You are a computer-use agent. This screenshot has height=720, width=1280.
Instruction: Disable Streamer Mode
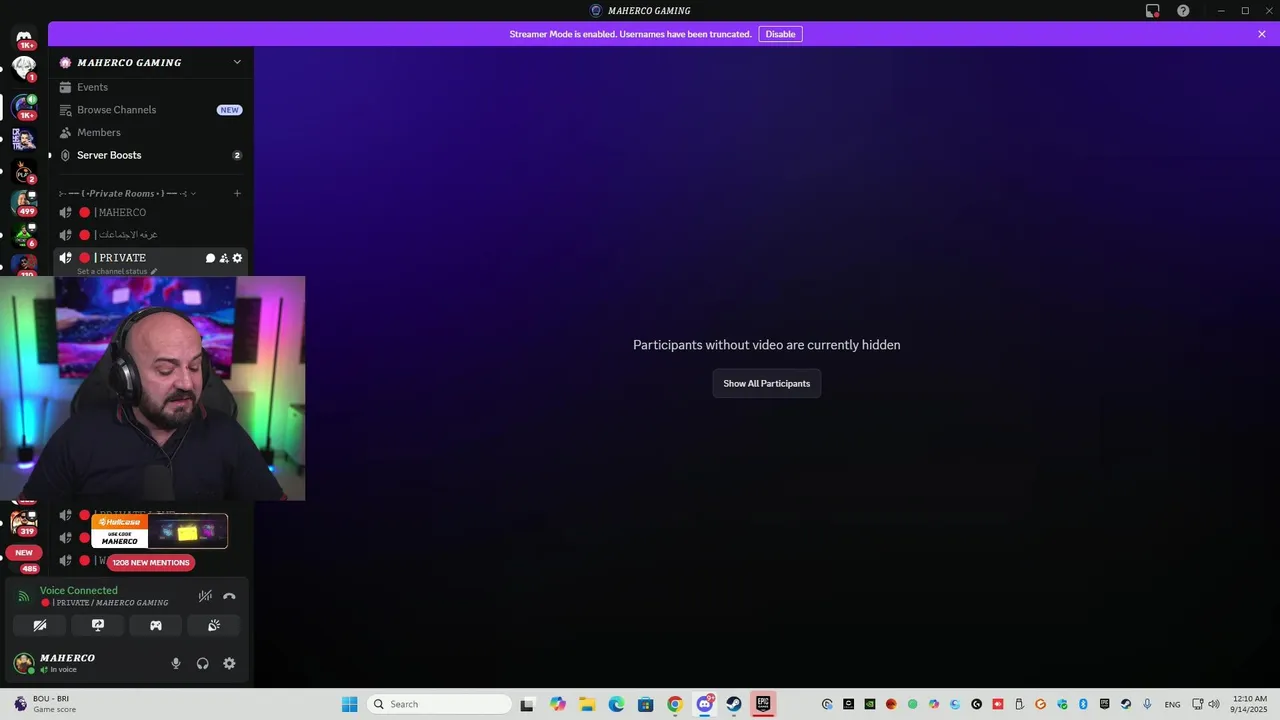(780, 34)
